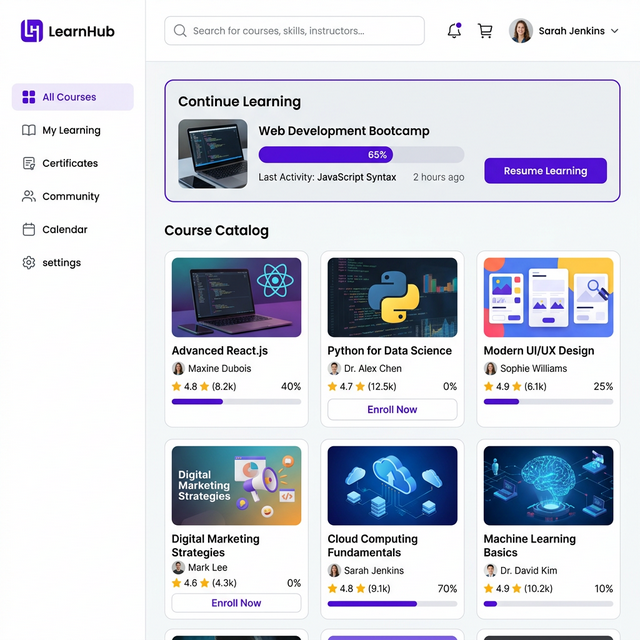Open the shopping cart

[485, 31]
